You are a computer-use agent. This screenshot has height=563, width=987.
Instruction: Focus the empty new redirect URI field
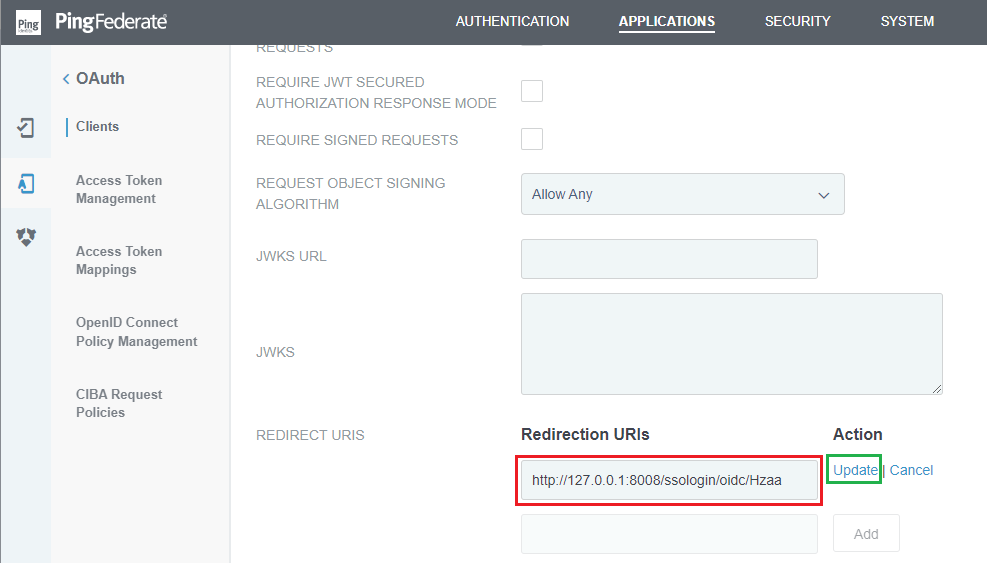[x=669, y=533]
